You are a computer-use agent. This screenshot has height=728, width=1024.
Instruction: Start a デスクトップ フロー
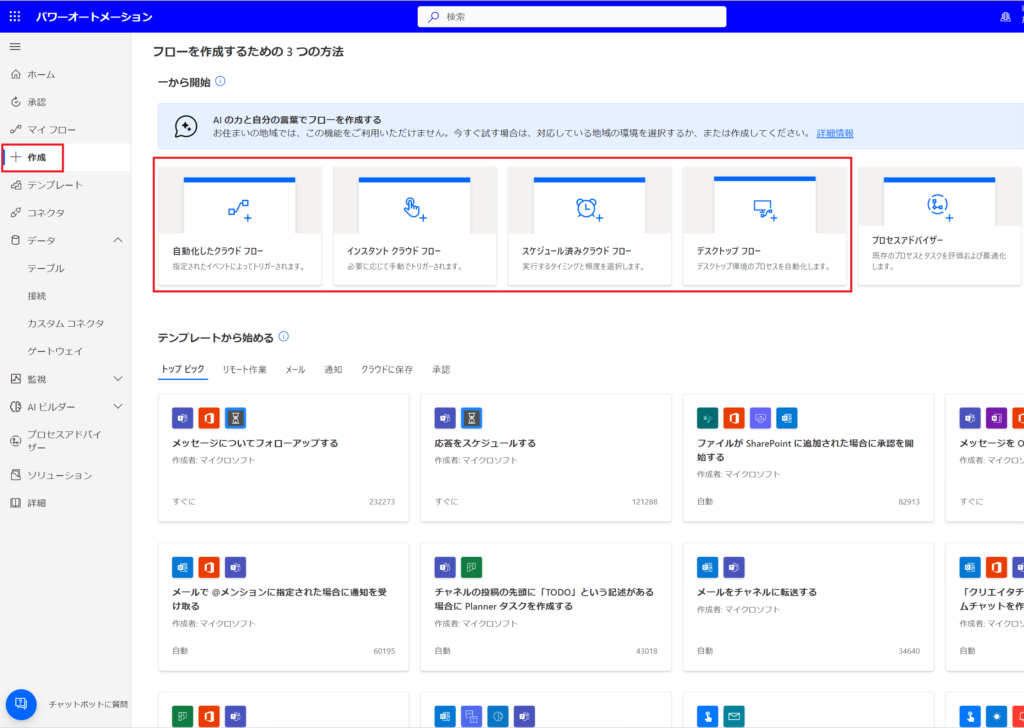coord(764,227)
